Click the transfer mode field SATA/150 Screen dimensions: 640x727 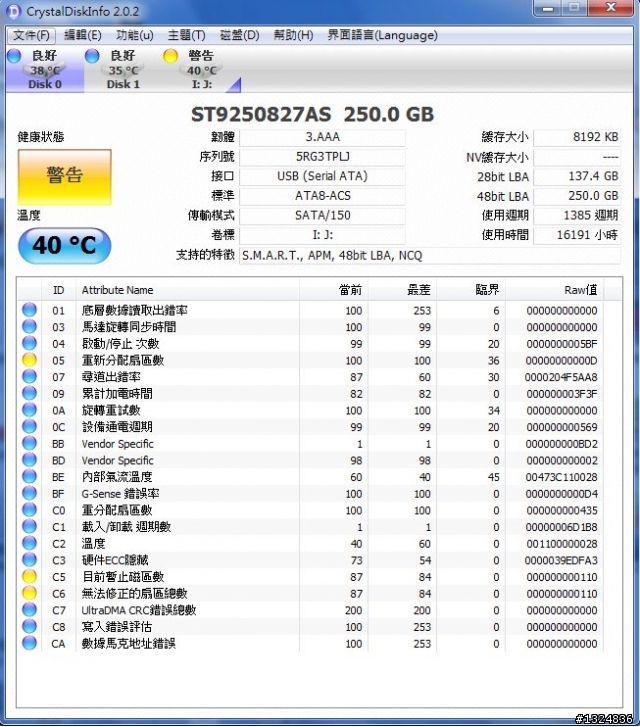322,215
